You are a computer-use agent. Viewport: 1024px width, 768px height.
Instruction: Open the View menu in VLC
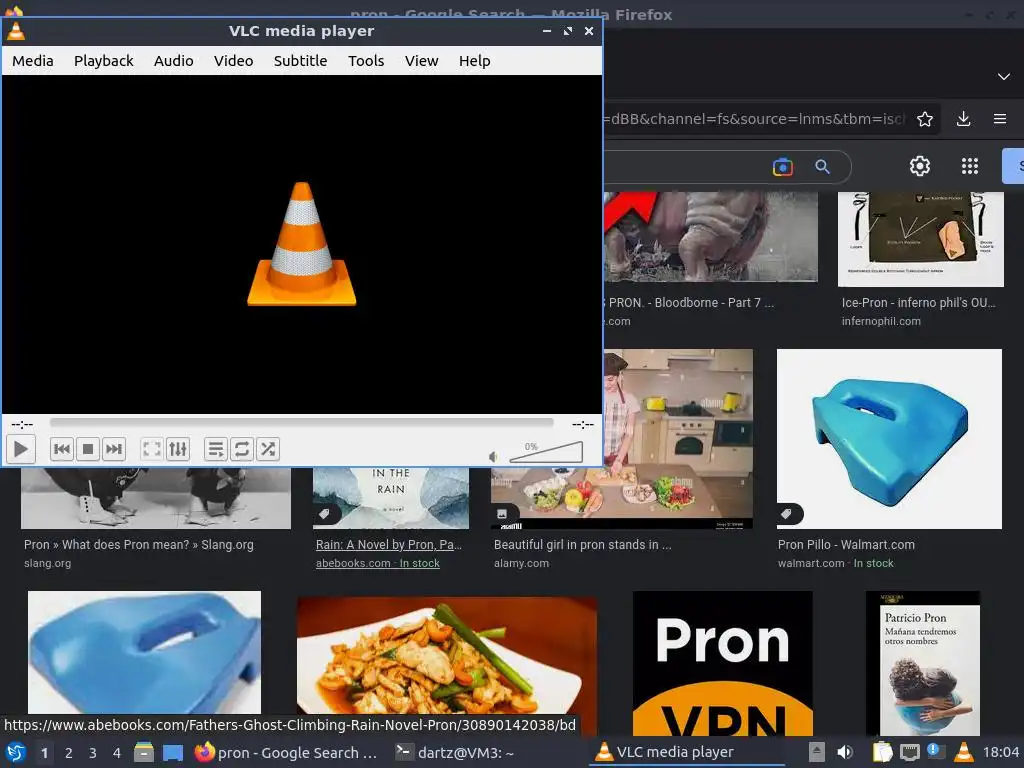coord(421,61)
